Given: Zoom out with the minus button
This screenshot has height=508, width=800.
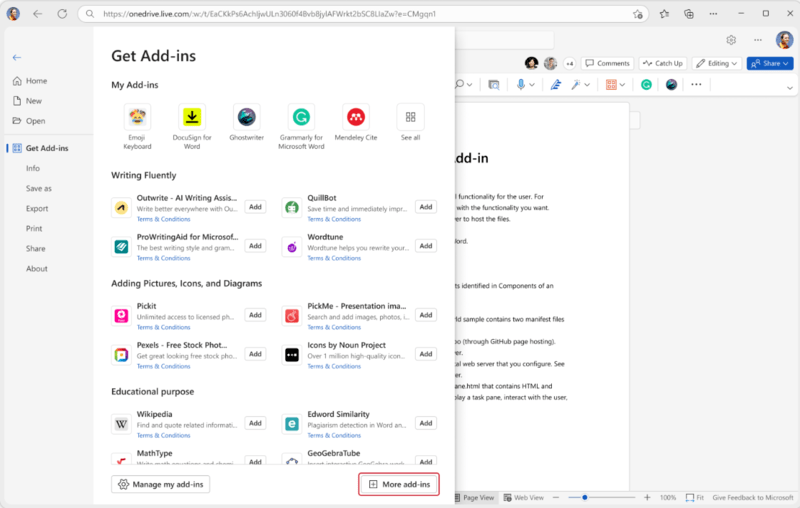Looking at the screenshot, I should pos(556,497).
